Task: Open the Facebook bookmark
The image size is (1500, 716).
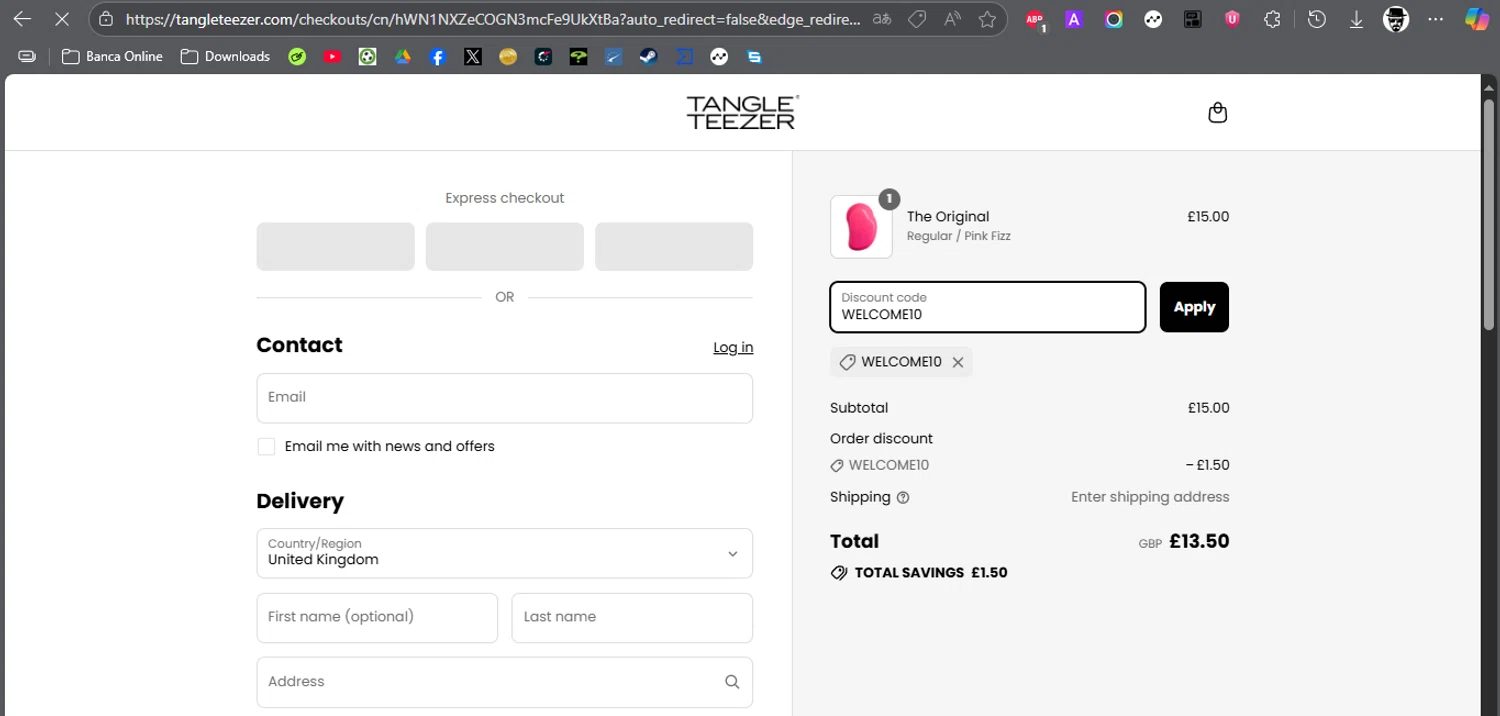Action: pos(437,57)
